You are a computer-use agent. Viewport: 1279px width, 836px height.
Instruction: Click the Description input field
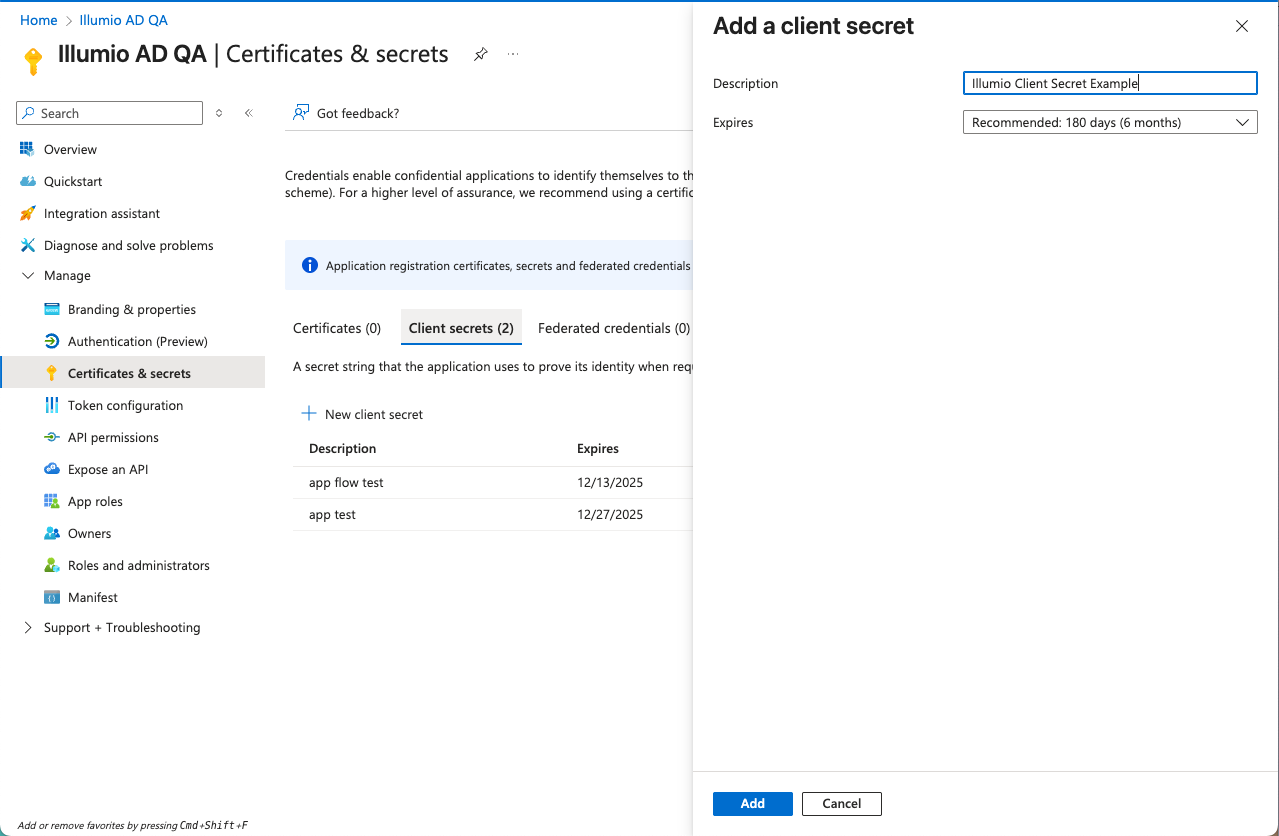coord(1110,83)
